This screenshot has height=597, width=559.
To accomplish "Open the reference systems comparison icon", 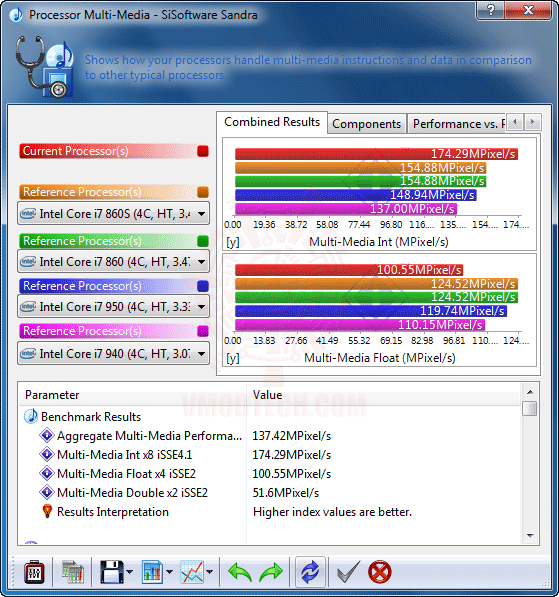I will [x=73, y=572].
